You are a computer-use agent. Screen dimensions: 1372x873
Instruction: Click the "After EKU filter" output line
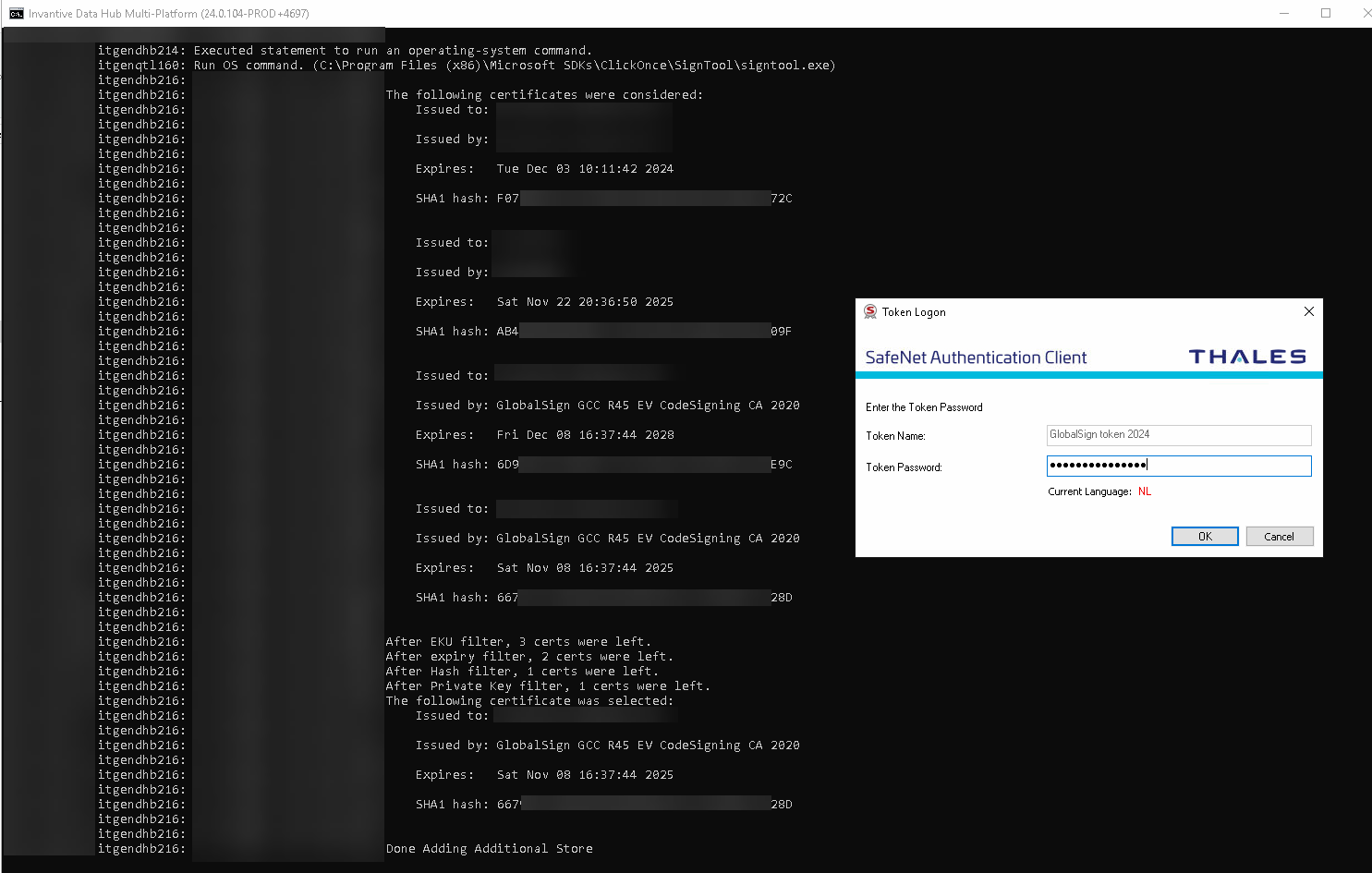pyautogui.click(x=517, y=642)
